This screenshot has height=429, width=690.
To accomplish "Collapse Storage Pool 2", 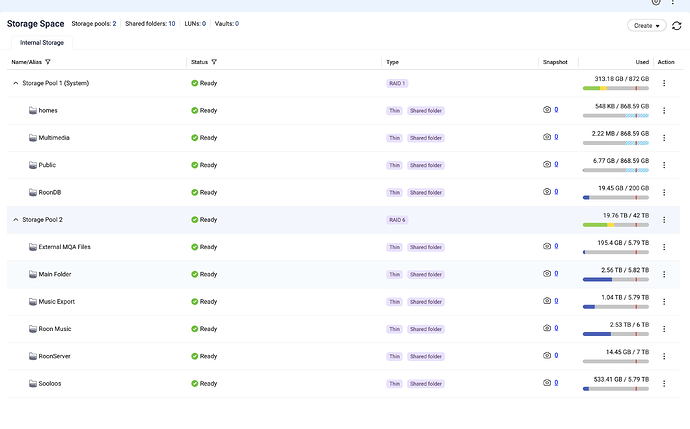I will click(x=15, y=220).
